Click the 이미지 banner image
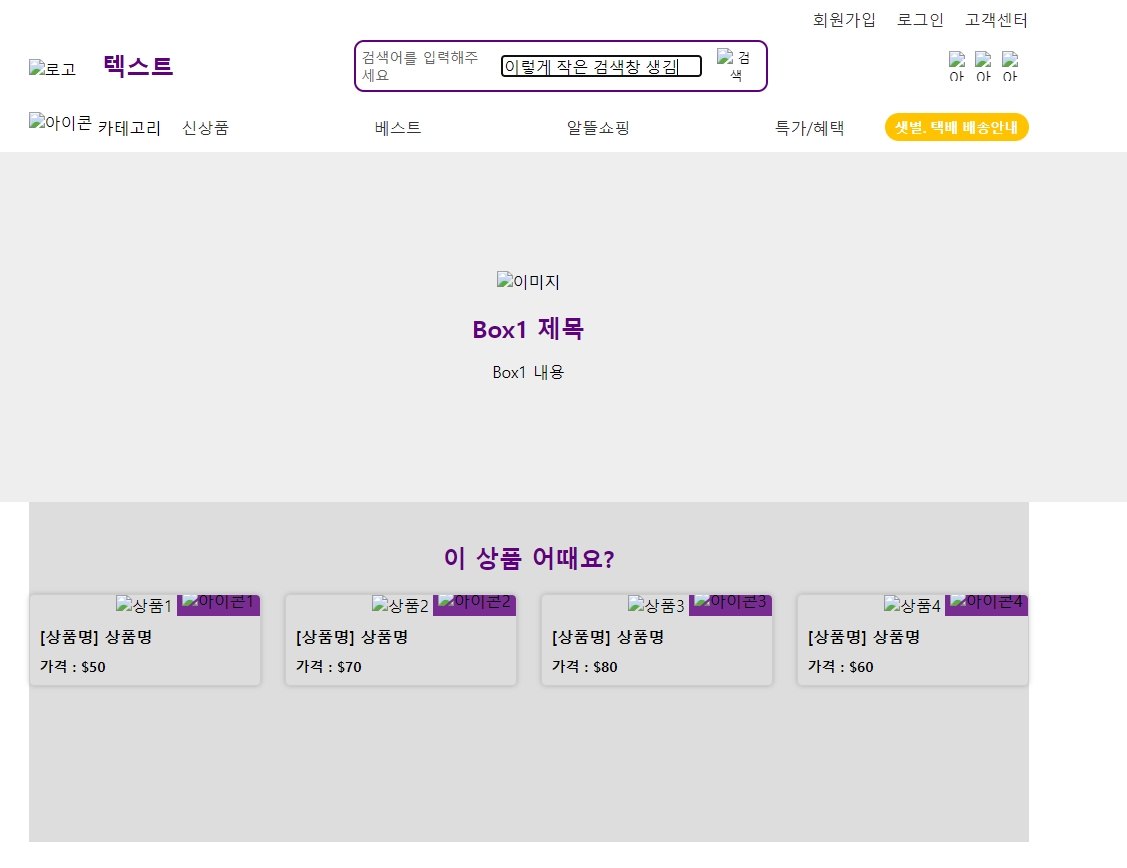1127x868 pixels. tap(528, 281)
